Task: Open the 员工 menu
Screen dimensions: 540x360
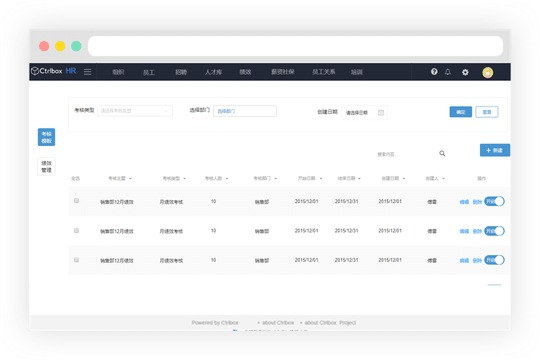Action: [x=149, y=72]
